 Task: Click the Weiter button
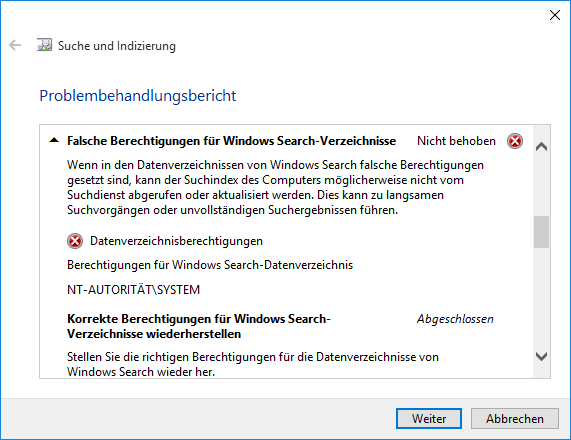pos(429,419)
